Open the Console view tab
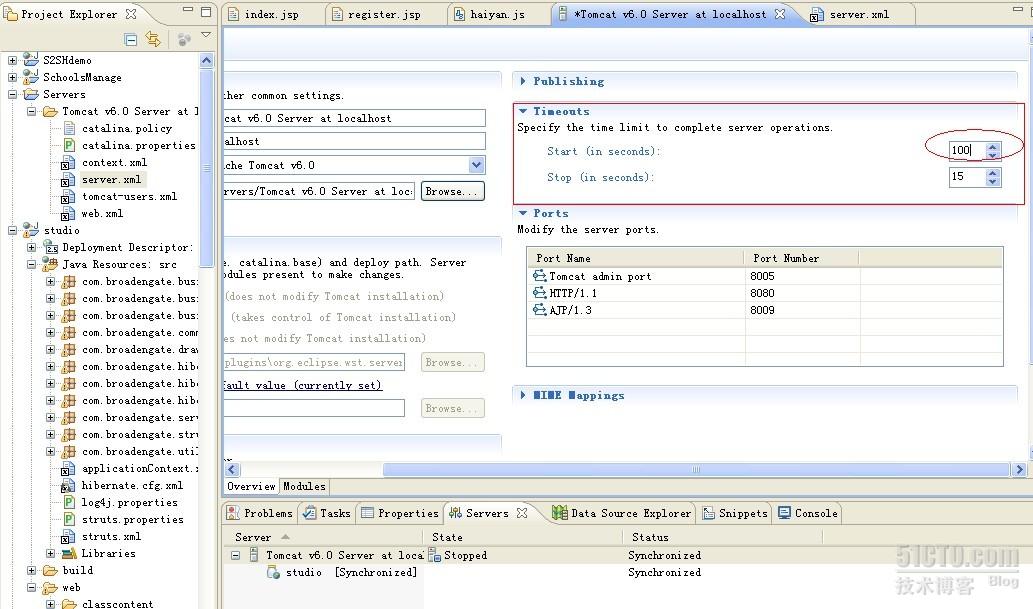The height and width of the screenshot is (609, 1033). [x=808, y=513]
